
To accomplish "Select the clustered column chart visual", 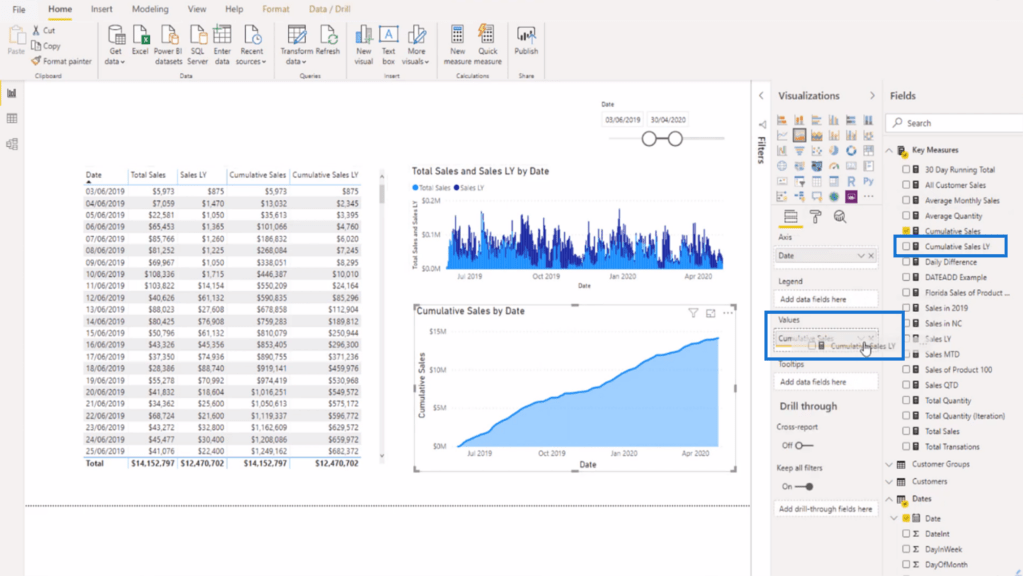I will tap(834, 120).
